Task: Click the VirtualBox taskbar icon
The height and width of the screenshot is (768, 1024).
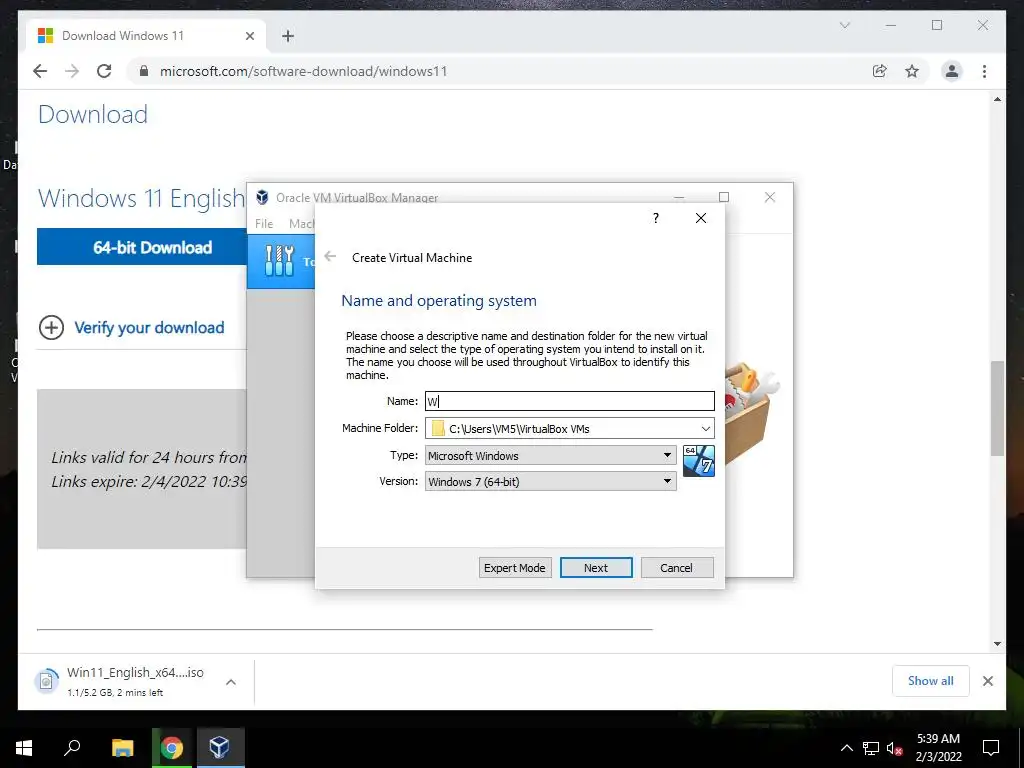Action: point(219,747)
